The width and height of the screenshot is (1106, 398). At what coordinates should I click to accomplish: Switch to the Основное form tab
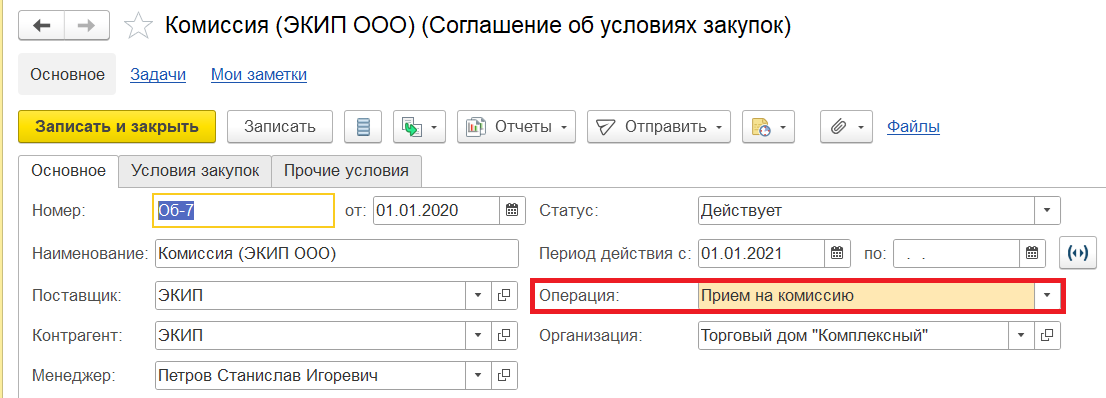click(x=69, y=170)
